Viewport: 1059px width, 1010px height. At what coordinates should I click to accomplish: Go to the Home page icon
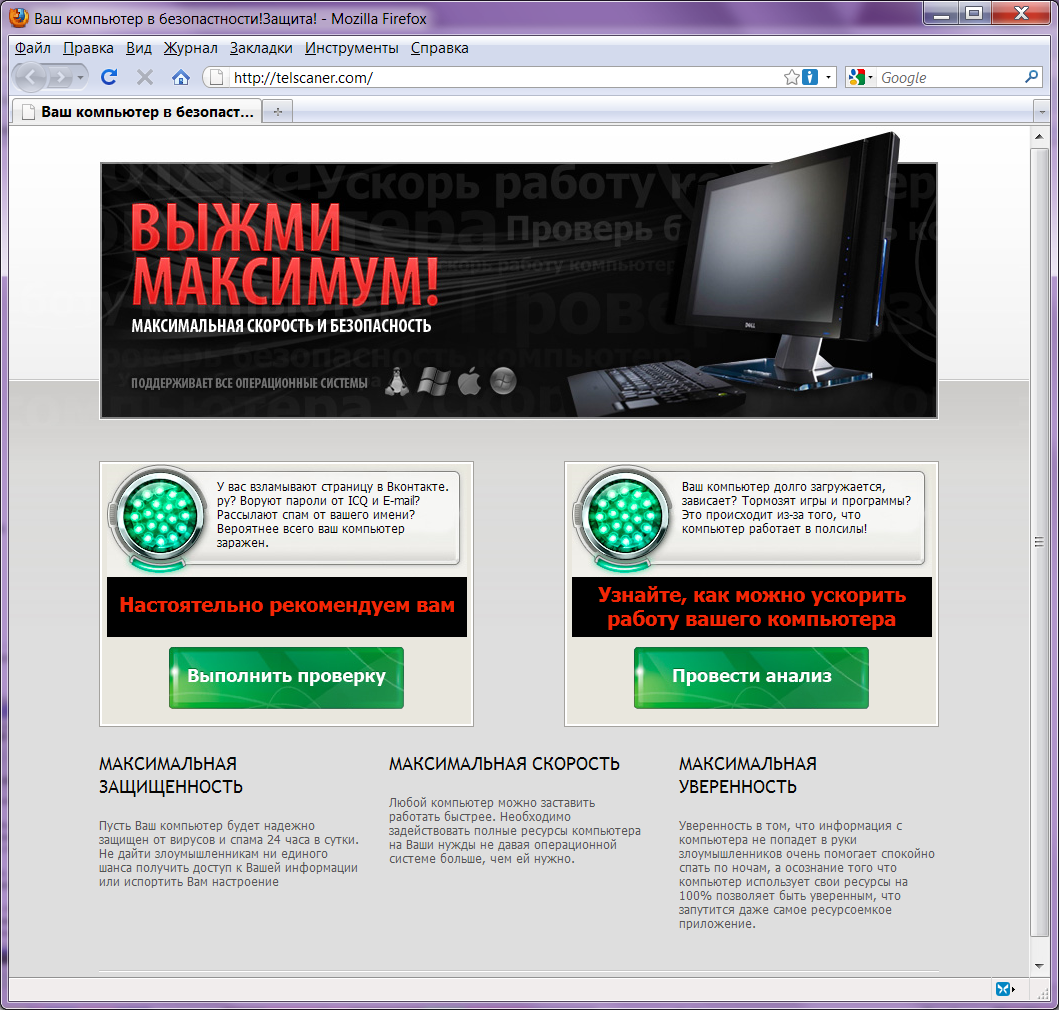click(180, 78)
